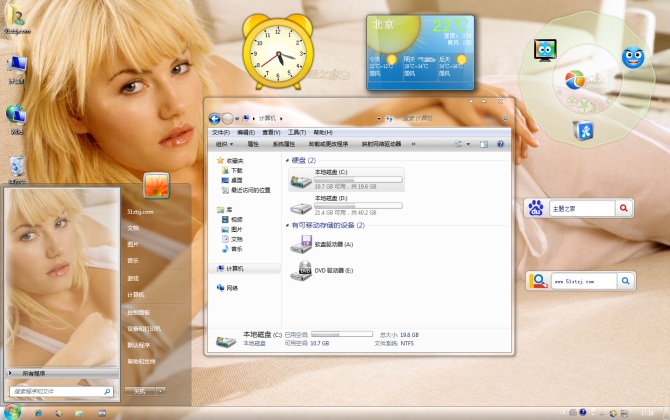Open the 帮助(H) menu
The image size is (670, 420).
(x=323, y=132)
